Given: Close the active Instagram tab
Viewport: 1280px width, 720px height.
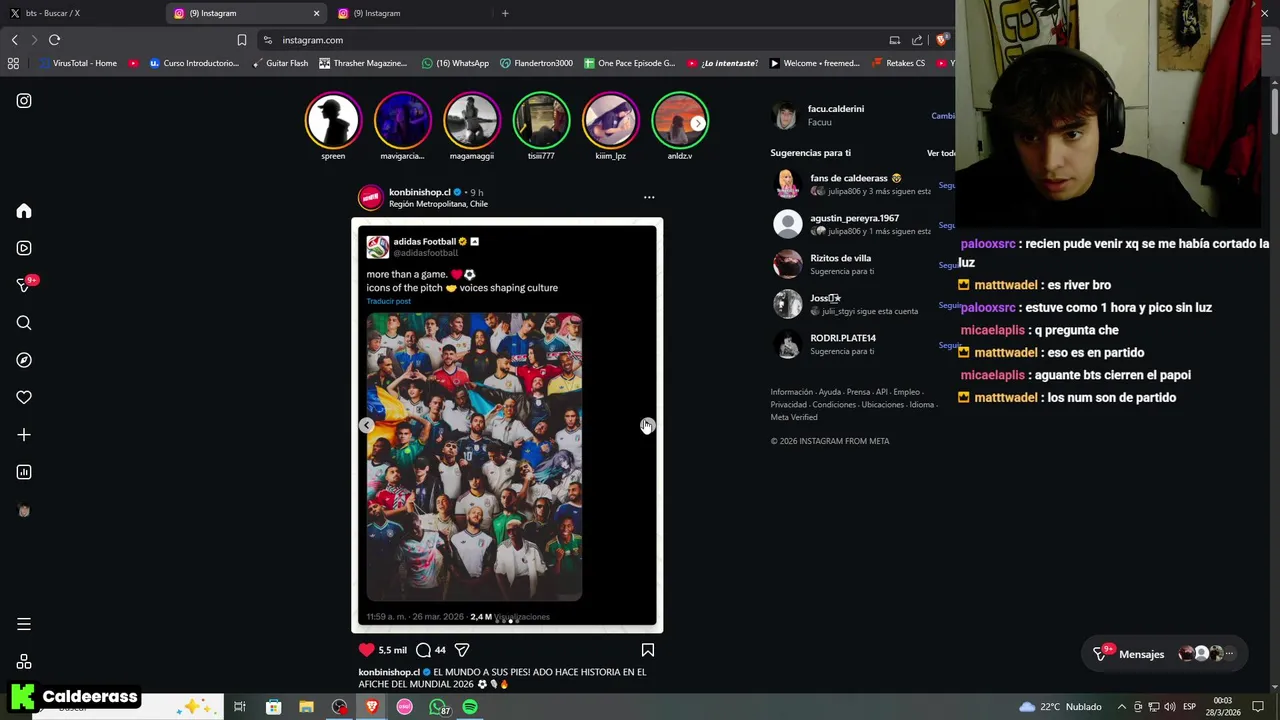Looking at the screenshot, I should (316, 13).
